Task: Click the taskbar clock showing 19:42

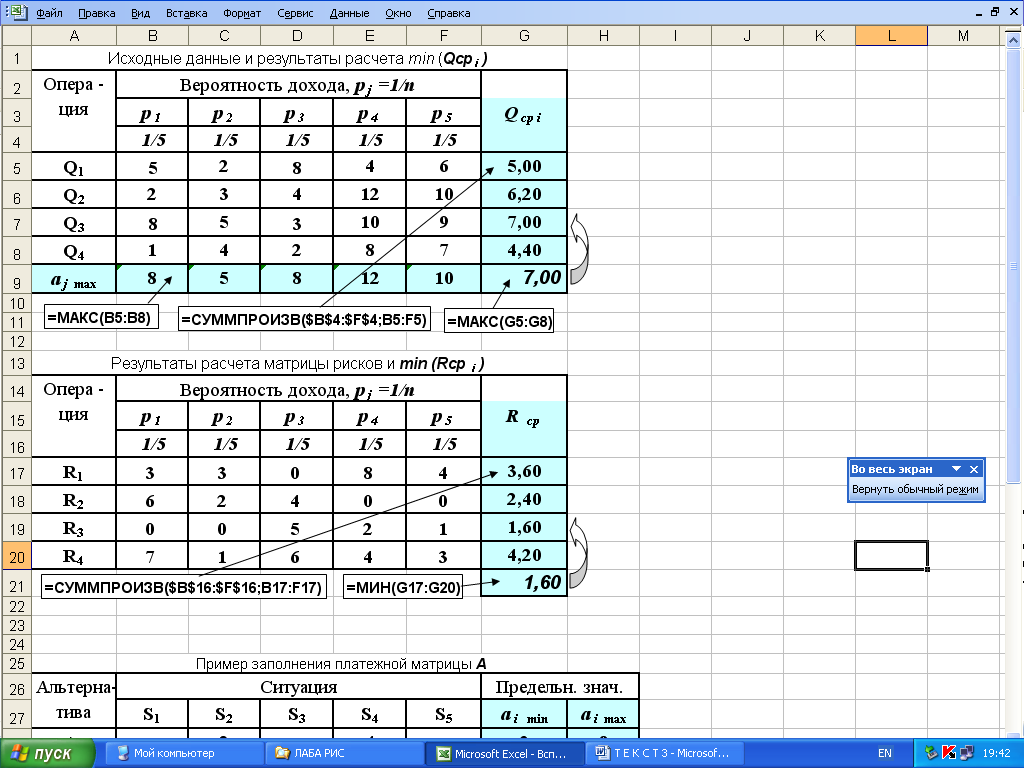Action: coord(996,753)
